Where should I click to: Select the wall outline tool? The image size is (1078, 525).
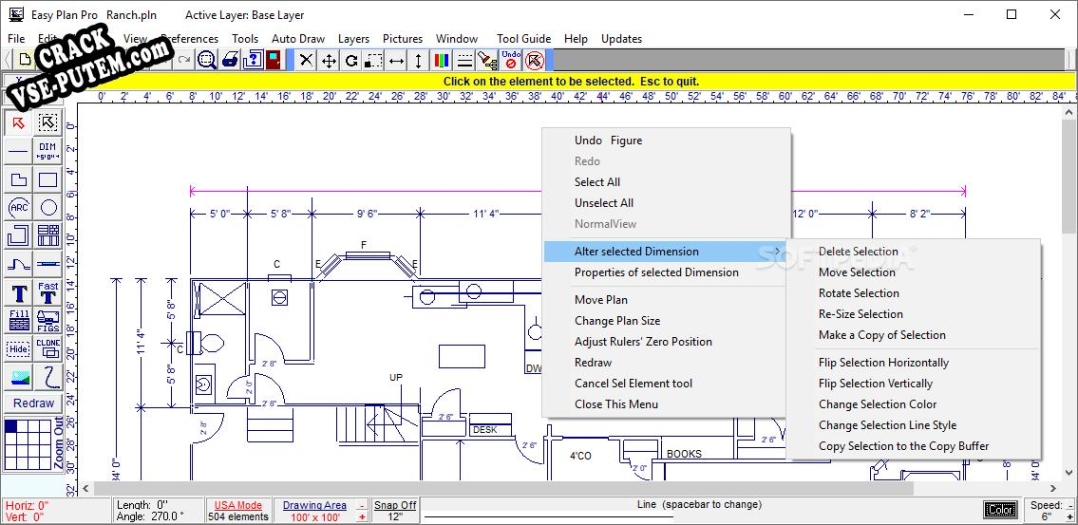pos(19,235)
